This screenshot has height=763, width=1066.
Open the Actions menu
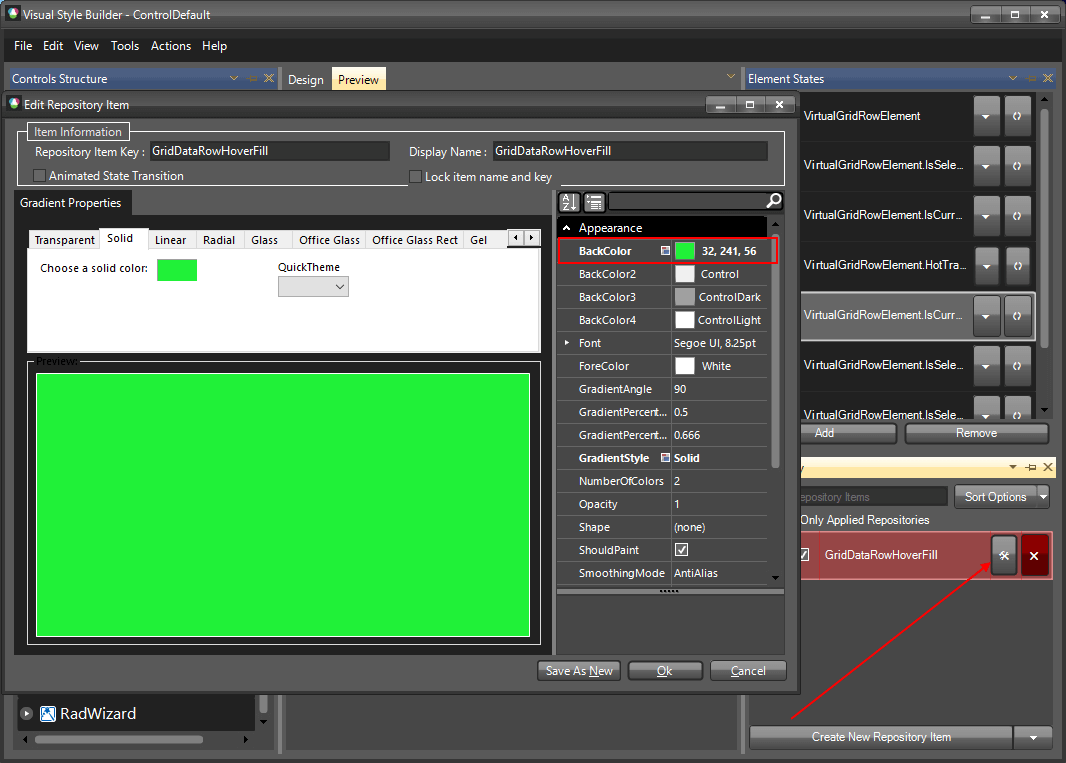170,46
